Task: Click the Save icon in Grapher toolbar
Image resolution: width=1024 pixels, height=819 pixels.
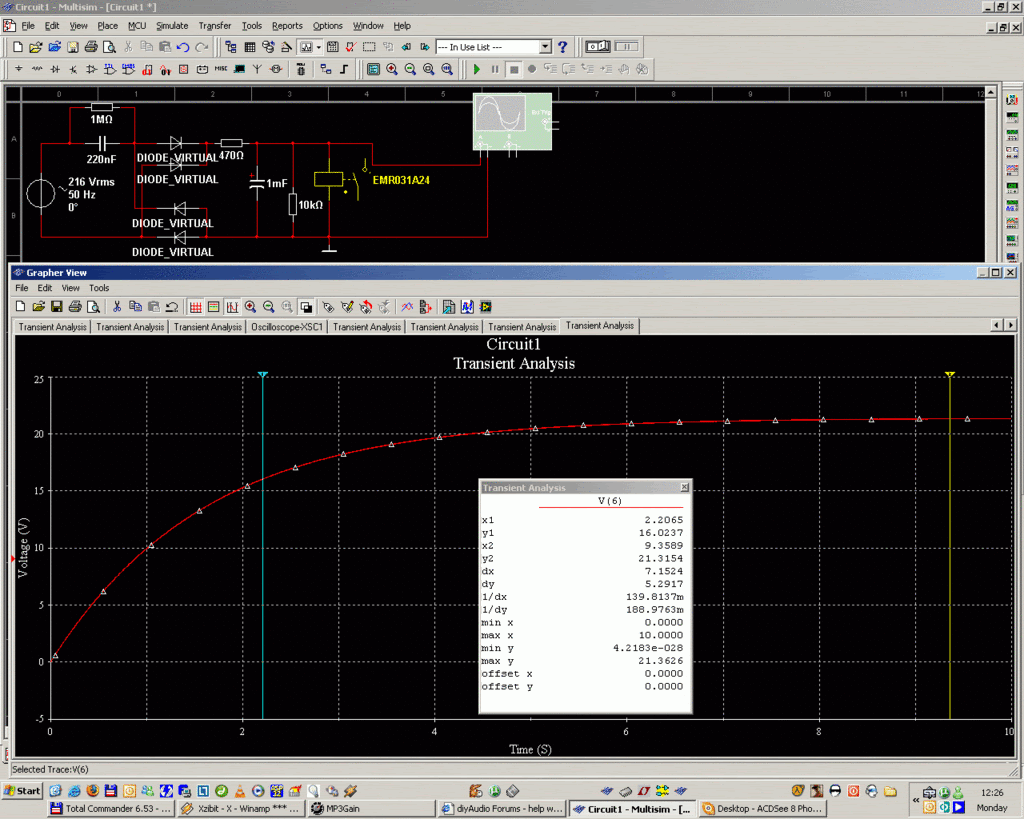Action: pos(57,307)
